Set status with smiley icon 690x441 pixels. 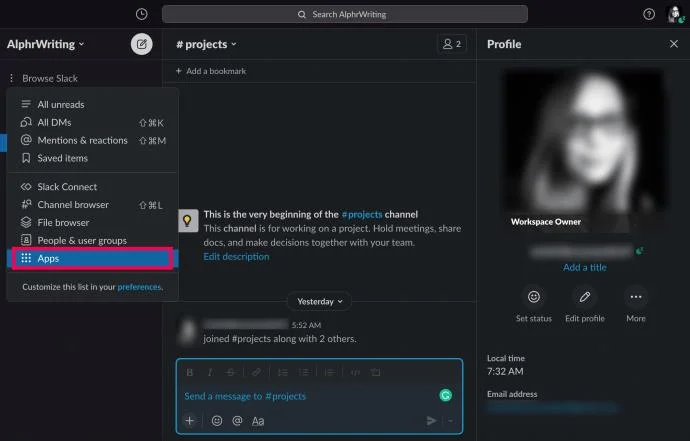(x=534, y=297)
